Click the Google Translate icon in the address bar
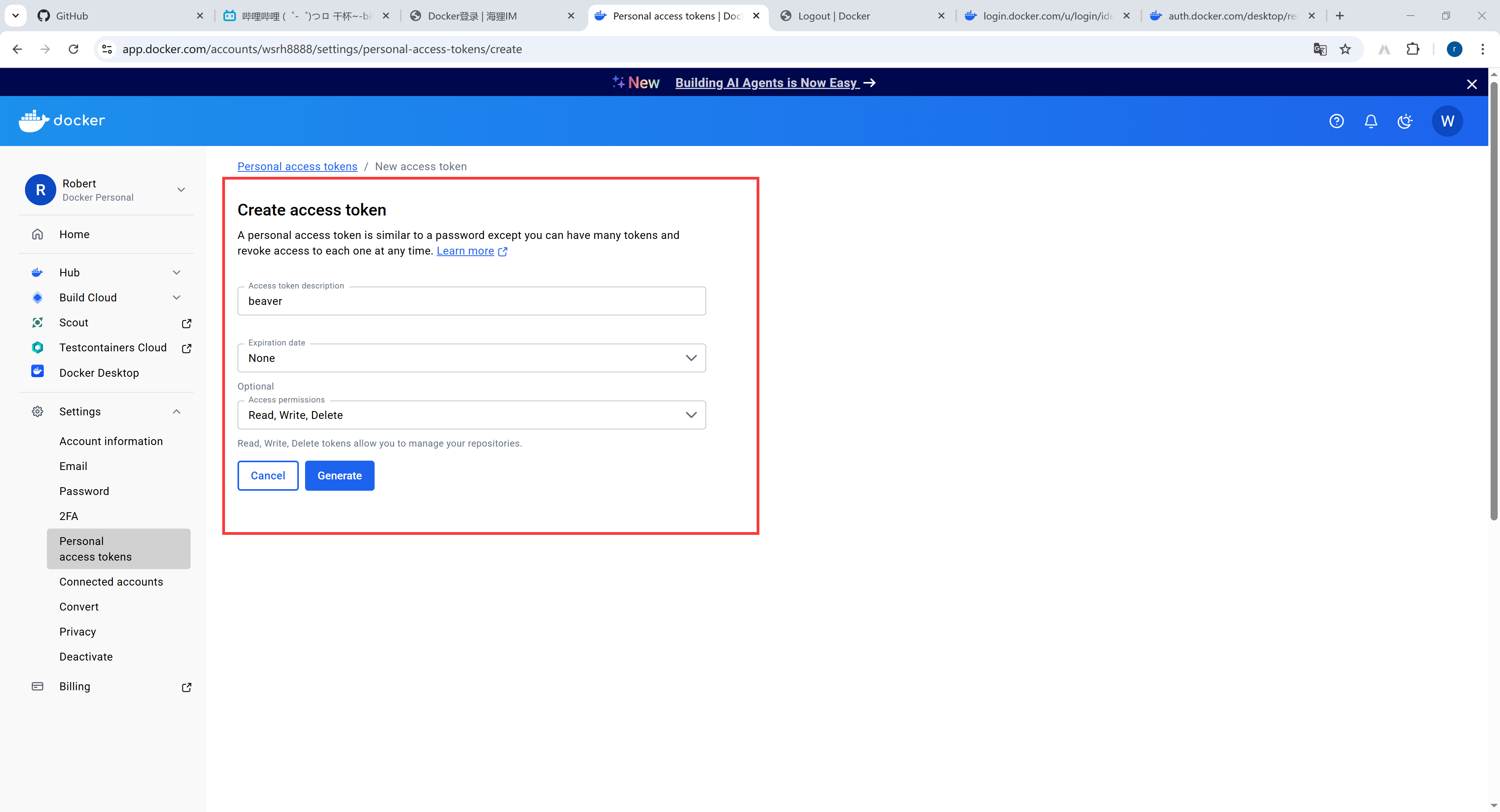This screenshot has height=812, width=1500. (1320, 50)
